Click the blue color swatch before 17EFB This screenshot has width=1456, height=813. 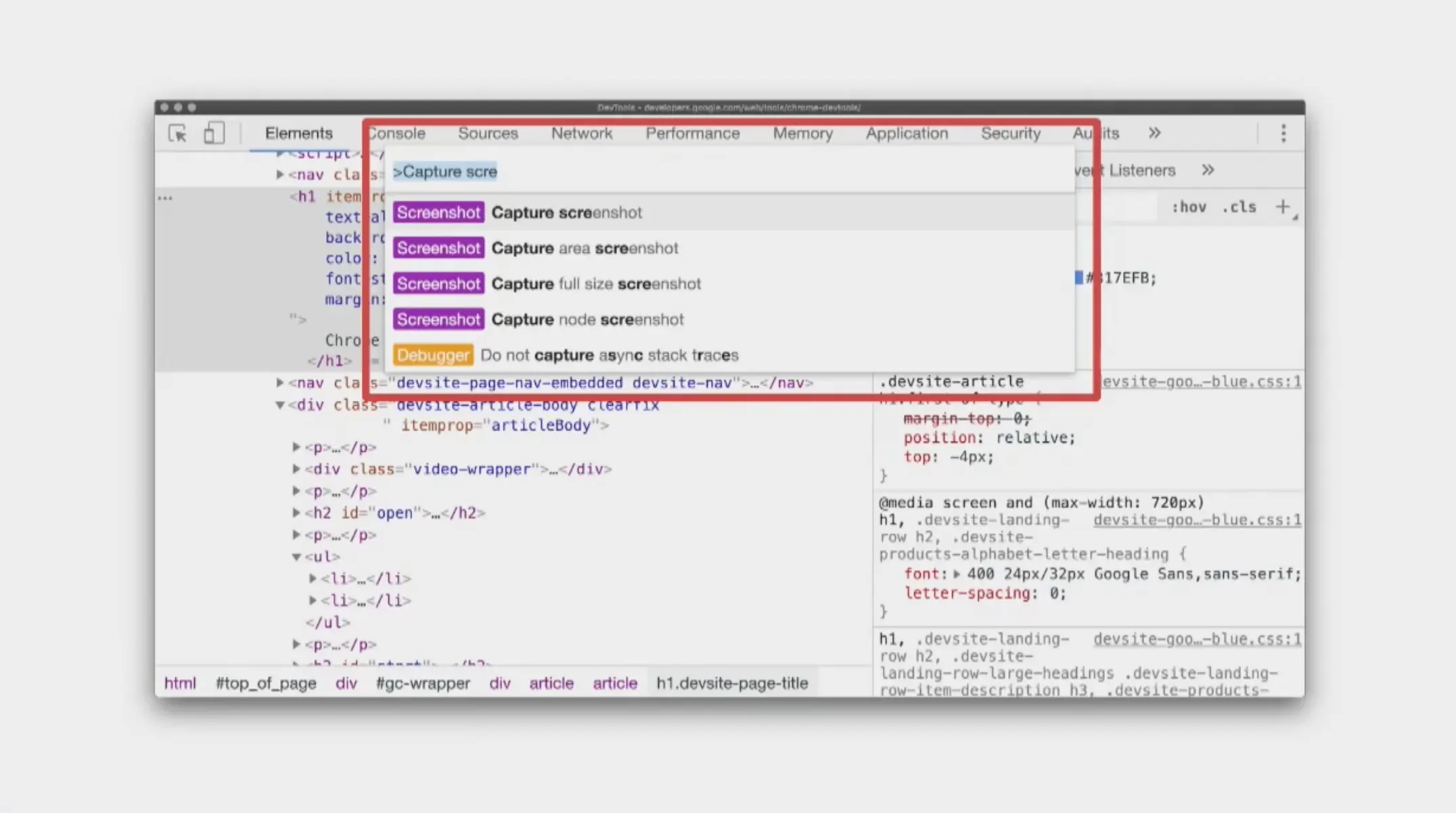(x=1078, y=278)
